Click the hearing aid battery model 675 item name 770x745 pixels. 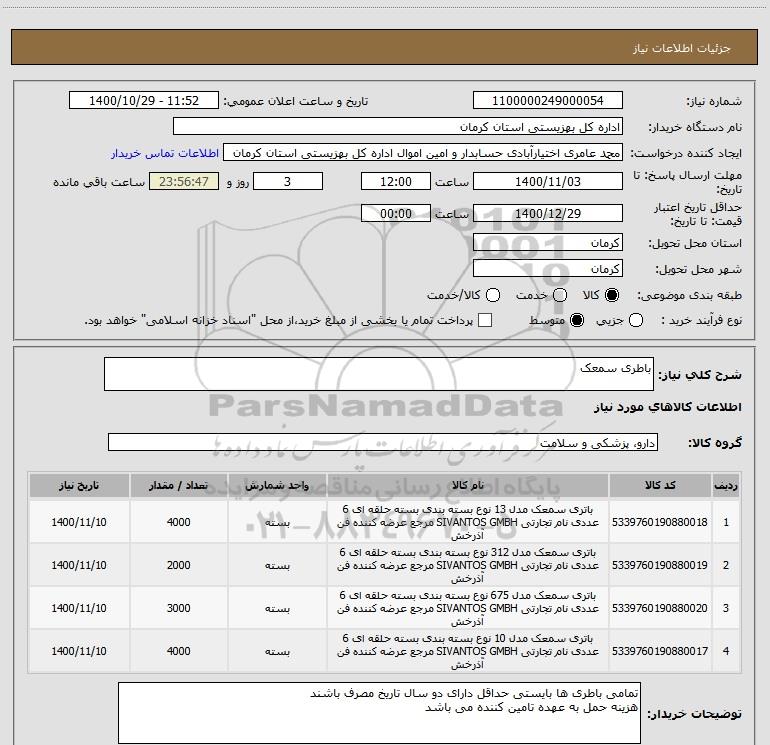(468, 608)
